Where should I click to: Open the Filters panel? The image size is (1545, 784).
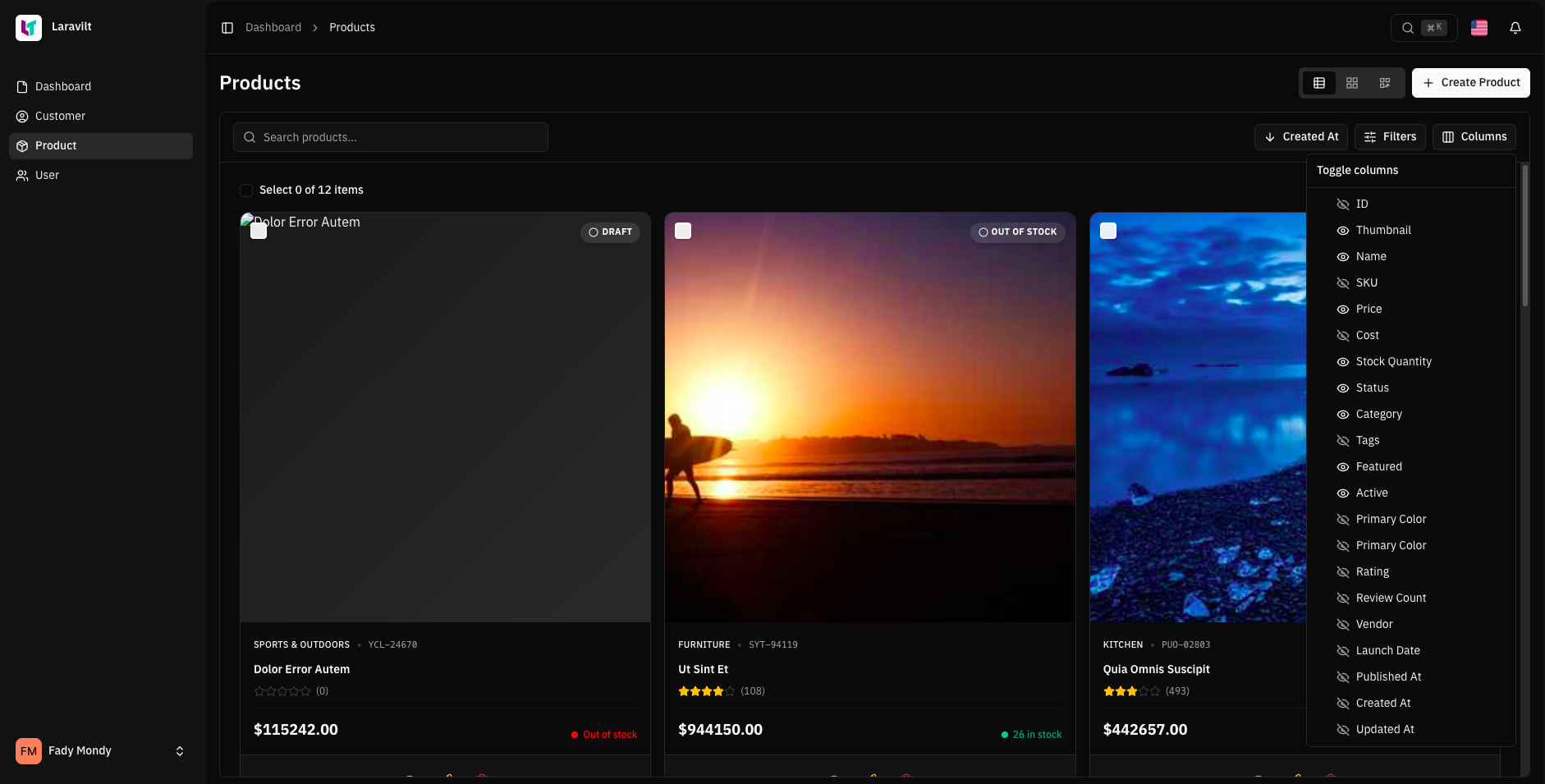[1389, 136]
